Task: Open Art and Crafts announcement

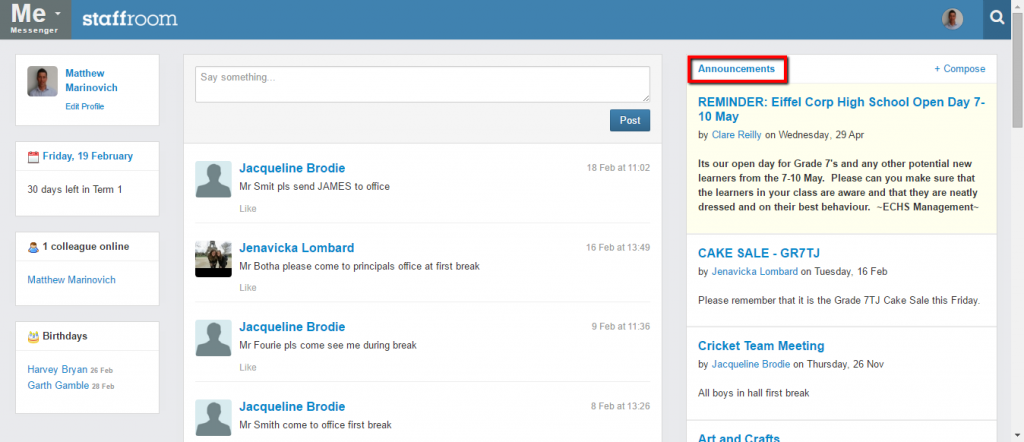Action: (739, 438)
